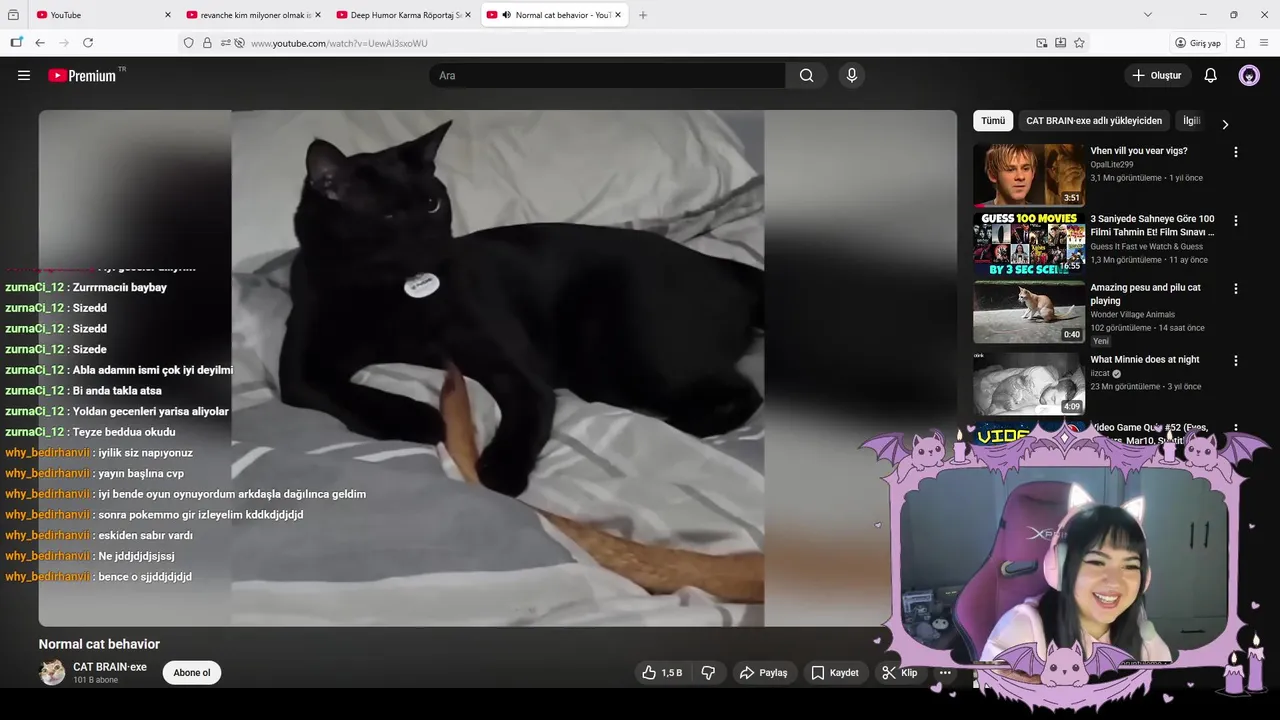Reload the current page
The width and height of the screenshot is (1280, 720).
(88, 43)
